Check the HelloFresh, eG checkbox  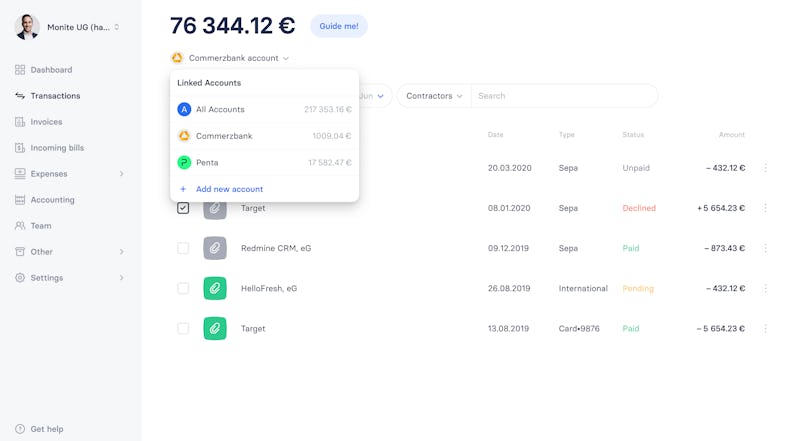183,288
